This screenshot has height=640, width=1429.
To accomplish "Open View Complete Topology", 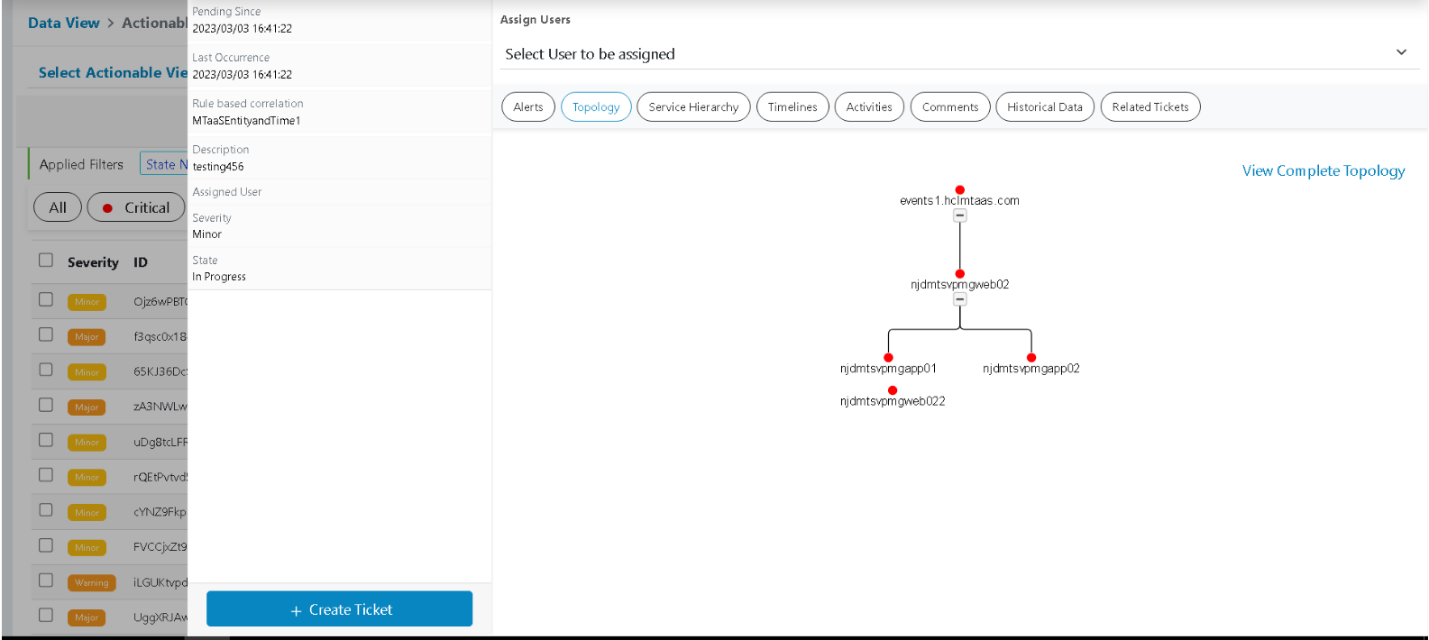I will tap(1323, 170).
